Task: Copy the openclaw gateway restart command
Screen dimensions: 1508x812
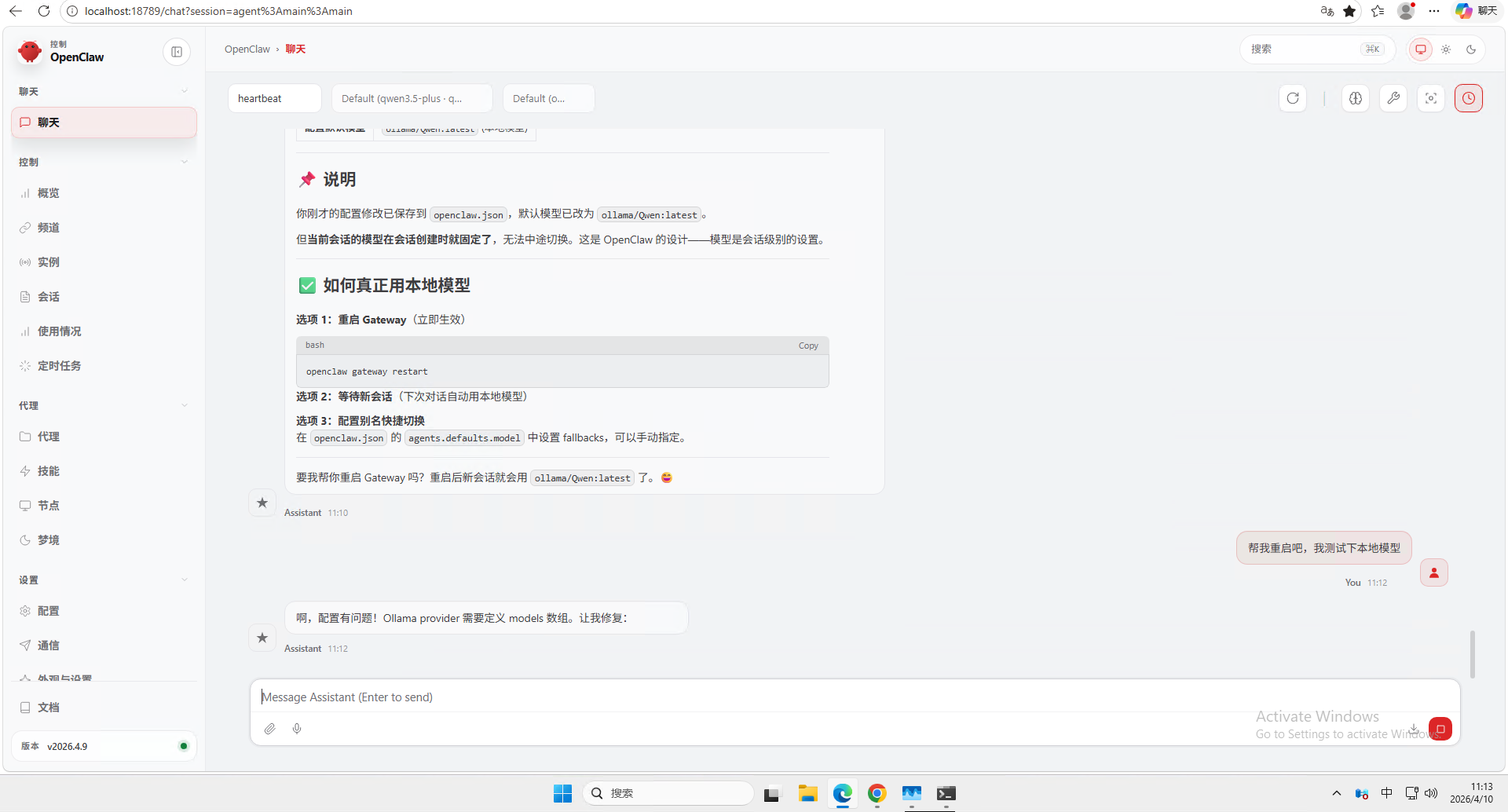Action: [x=808, y=346]
